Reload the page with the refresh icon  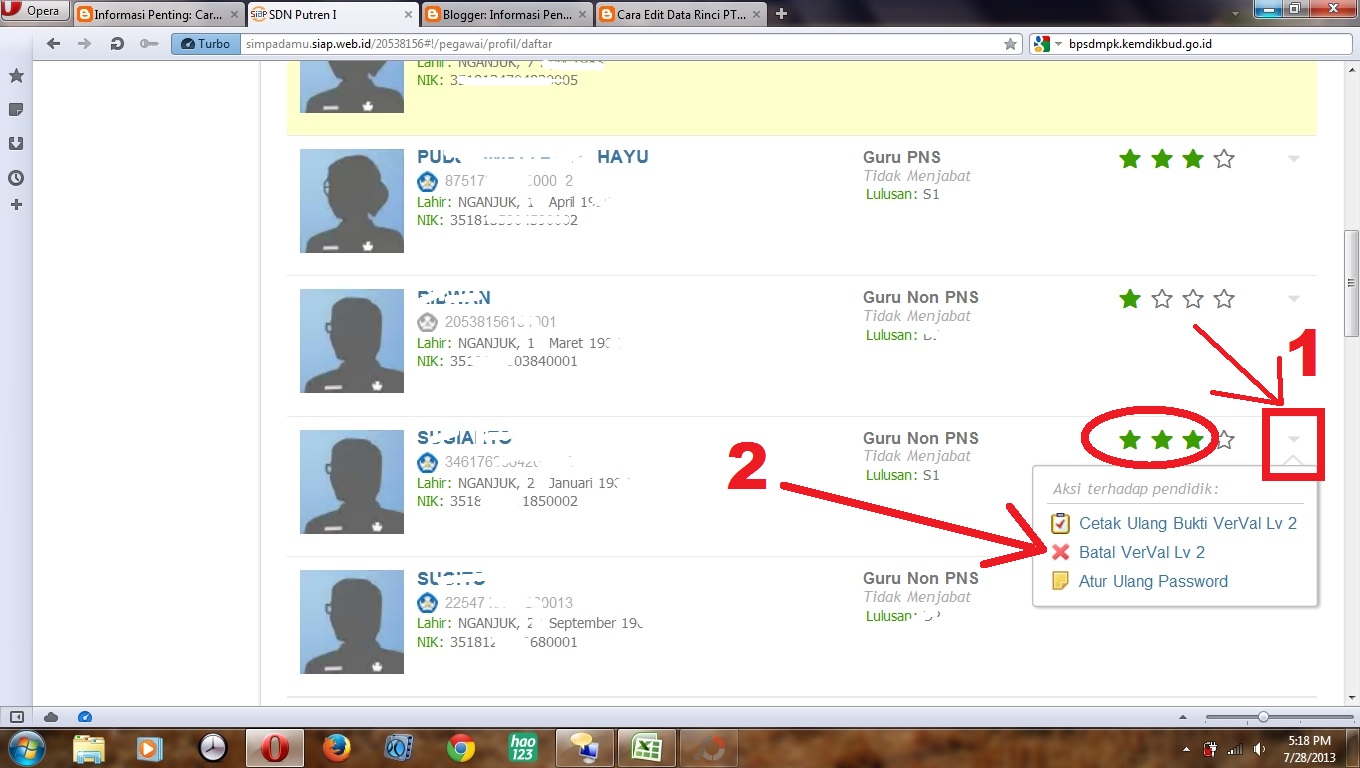(x=117, y=44)
